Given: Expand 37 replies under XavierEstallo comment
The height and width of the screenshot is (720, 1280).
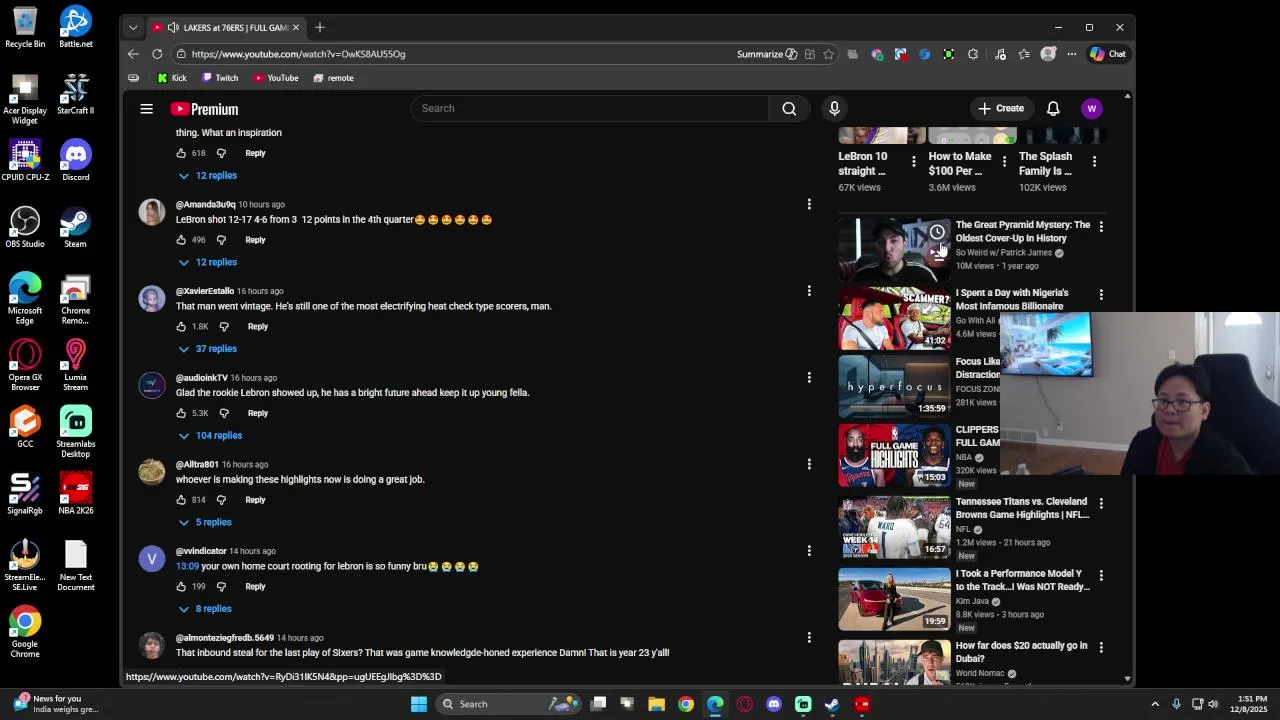Looking at the screenshot, I should point(207,349).
